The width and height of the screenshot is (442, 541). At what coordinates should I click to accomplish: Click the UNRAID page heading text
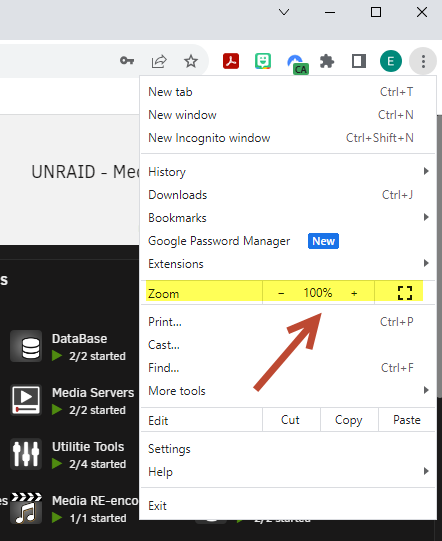pos(85,171)
